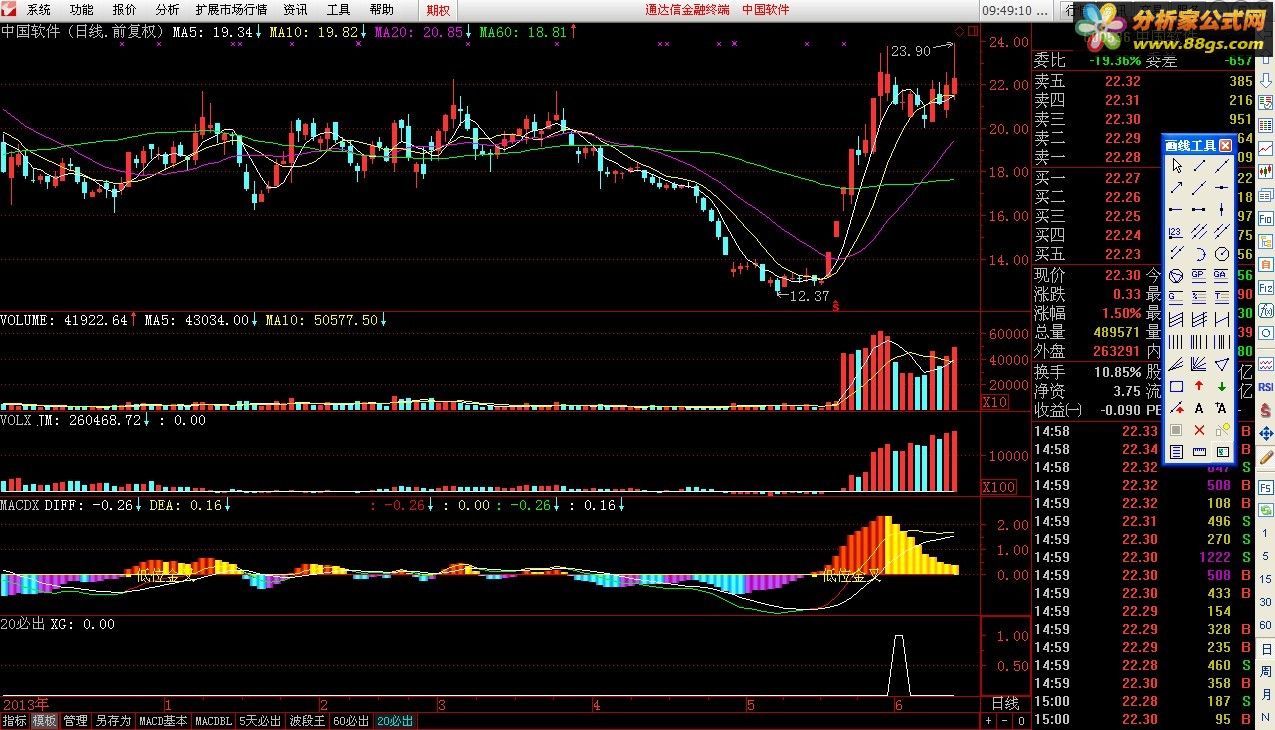Switch to the MACDBL template
The width and height of the screenshot is (1275, 730).
[x=213, y=721]
